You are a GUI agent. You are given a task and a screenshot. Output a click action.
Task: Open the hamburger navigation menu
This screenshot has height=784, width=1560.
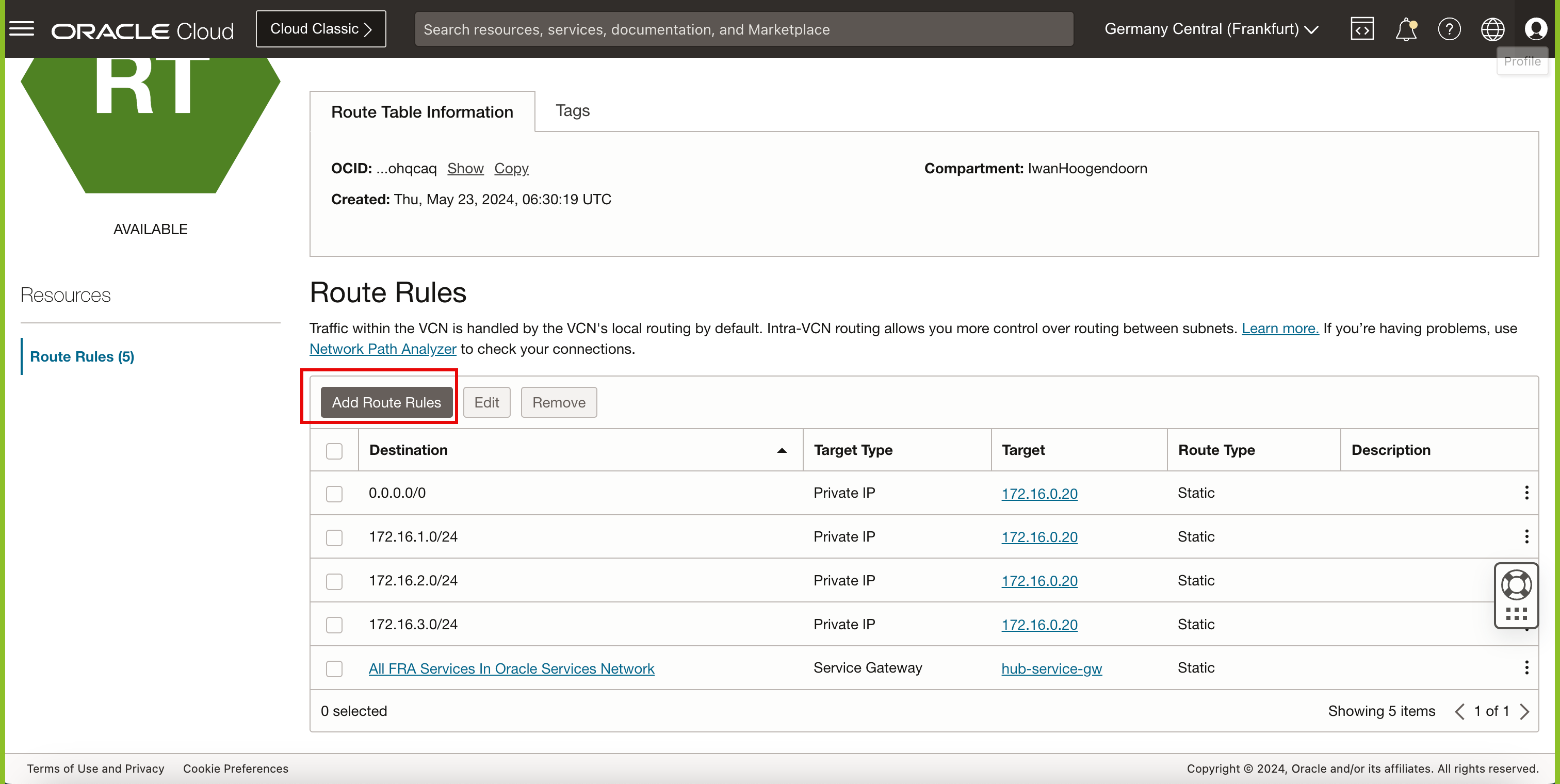point(22,28)
